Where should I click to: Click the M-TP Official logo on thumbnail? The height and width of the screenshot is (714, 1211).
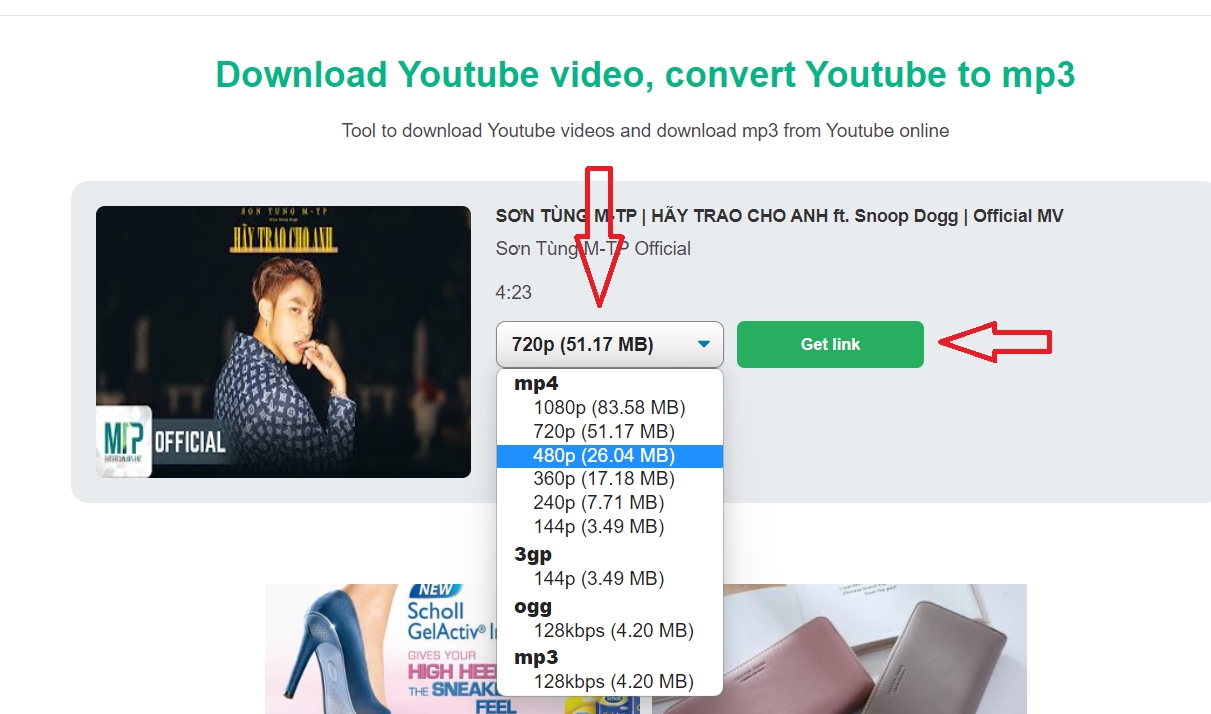[125, 439]
